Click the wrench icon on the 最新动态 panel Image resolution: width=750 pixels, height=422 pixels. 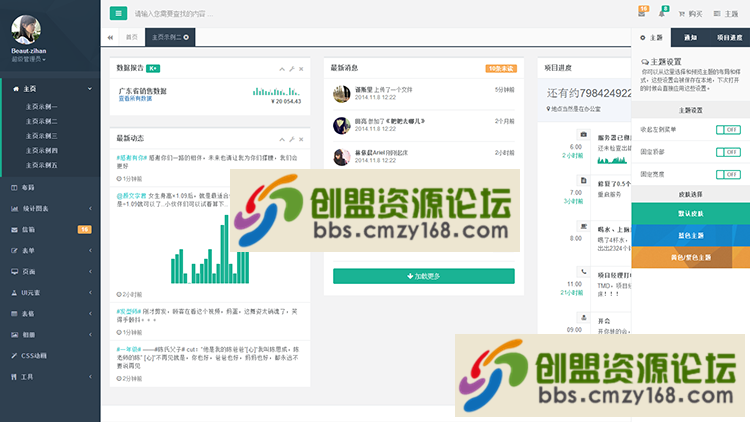292,139
